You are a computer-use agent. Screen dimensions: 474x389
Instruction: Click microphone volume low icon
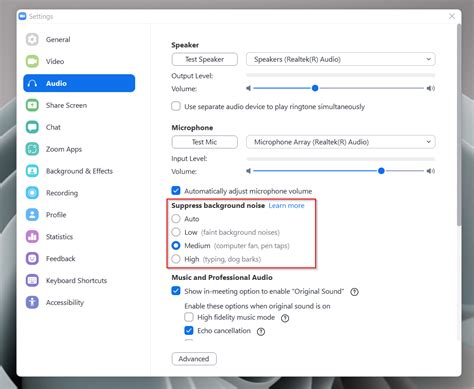(x=248, y=171)
